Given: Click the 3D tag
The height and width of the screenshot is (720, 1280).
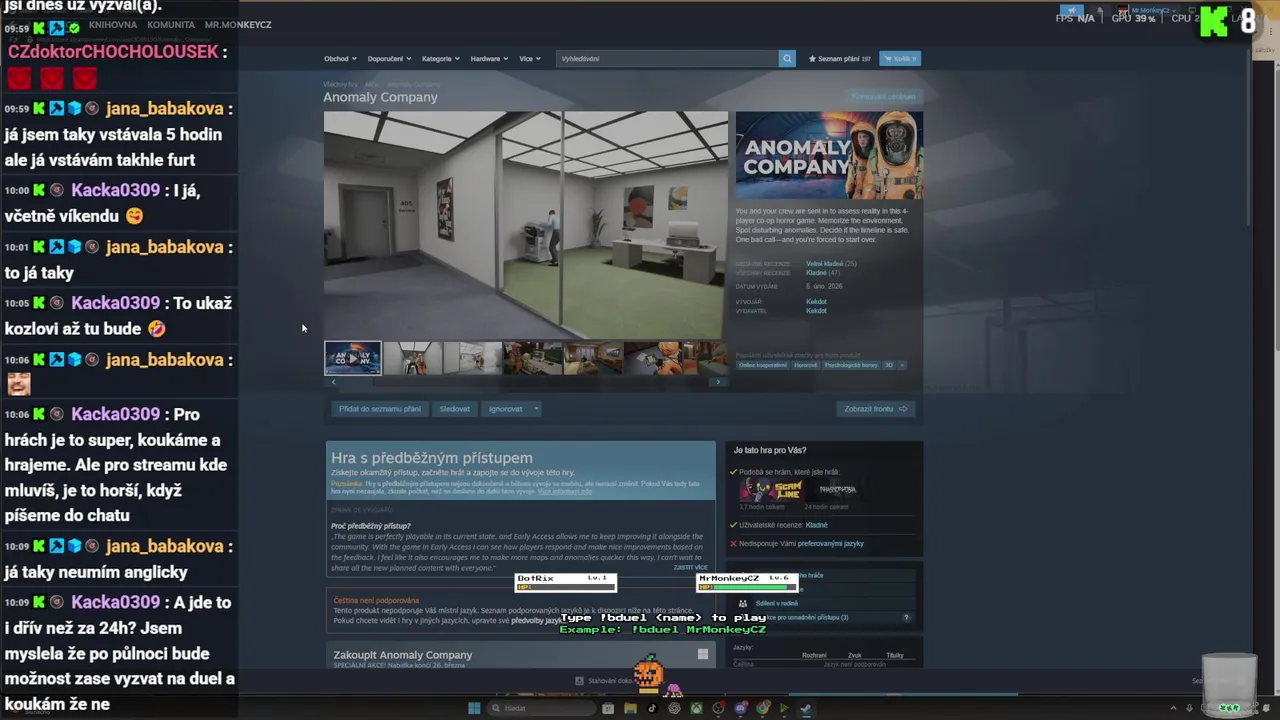Looking at the screenshot, I should [x=889, y=365].
